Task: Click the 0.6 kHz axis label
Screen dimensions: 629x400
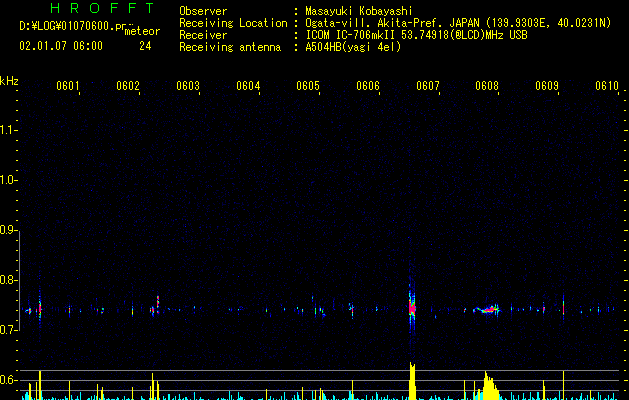Action: [8, 380]
